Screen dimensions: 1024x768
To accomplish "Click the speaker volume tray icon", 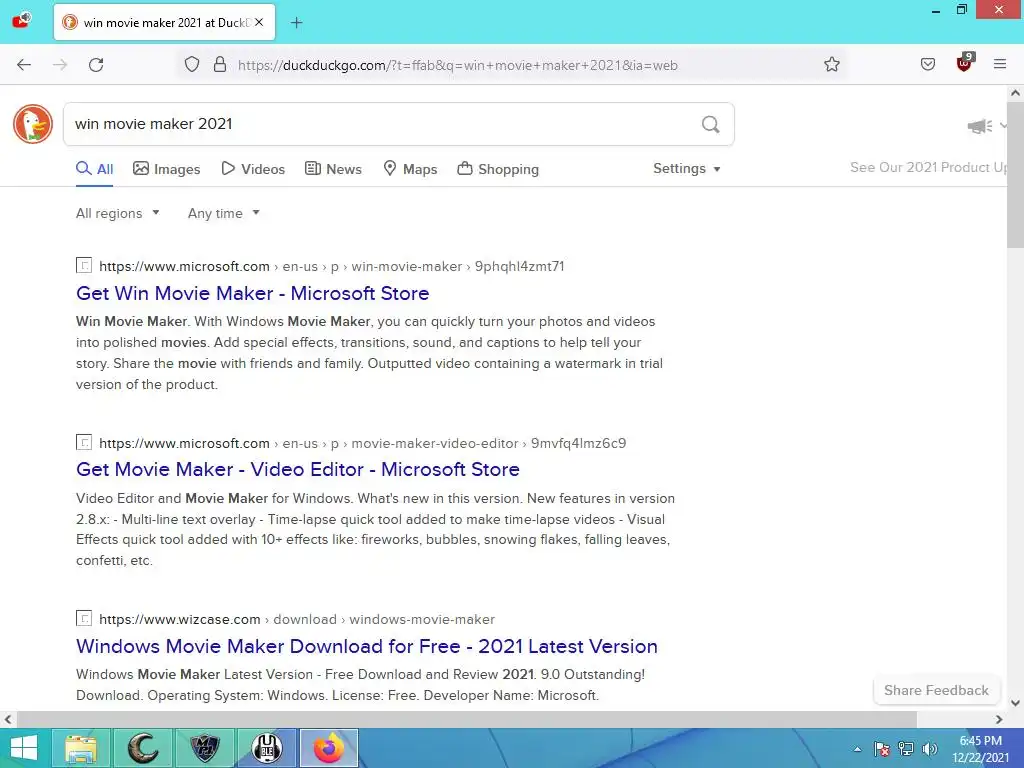I will 929,749.
